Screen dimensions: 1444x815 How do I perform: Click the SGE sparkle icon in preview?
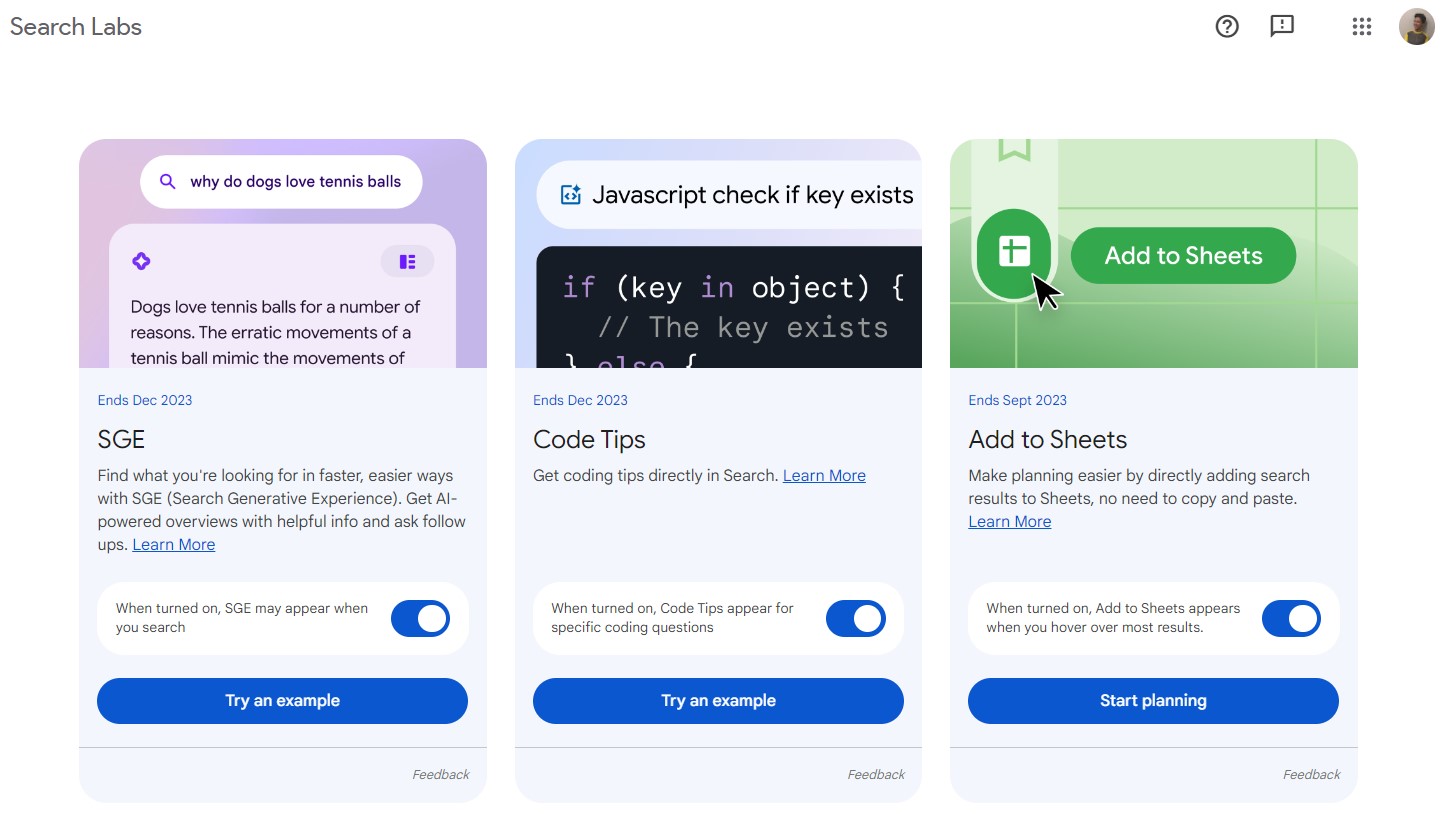pos(141,261)
